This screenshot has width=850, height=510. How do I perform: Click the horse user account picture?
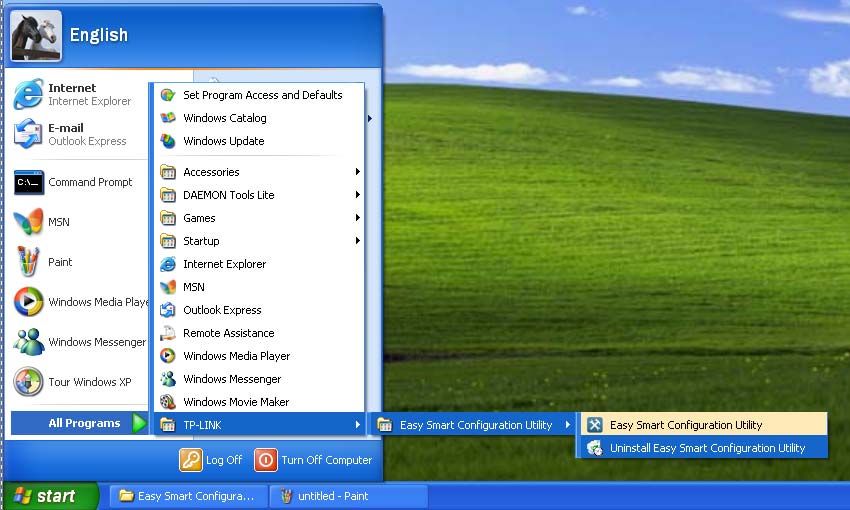pyautogui.click(x=36, y=36)
